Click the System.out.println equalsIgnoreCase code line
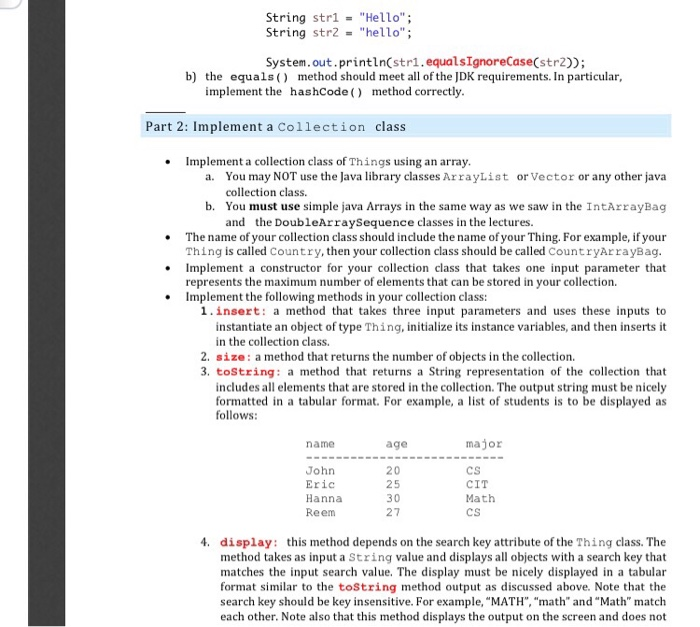 425,62
